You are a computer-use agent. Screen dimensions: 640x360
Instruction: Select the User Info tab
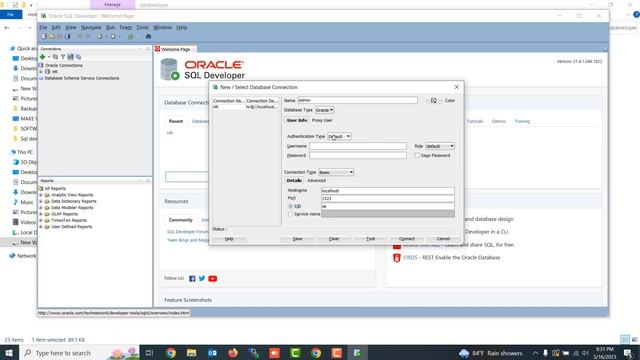[x=297, y=120]
